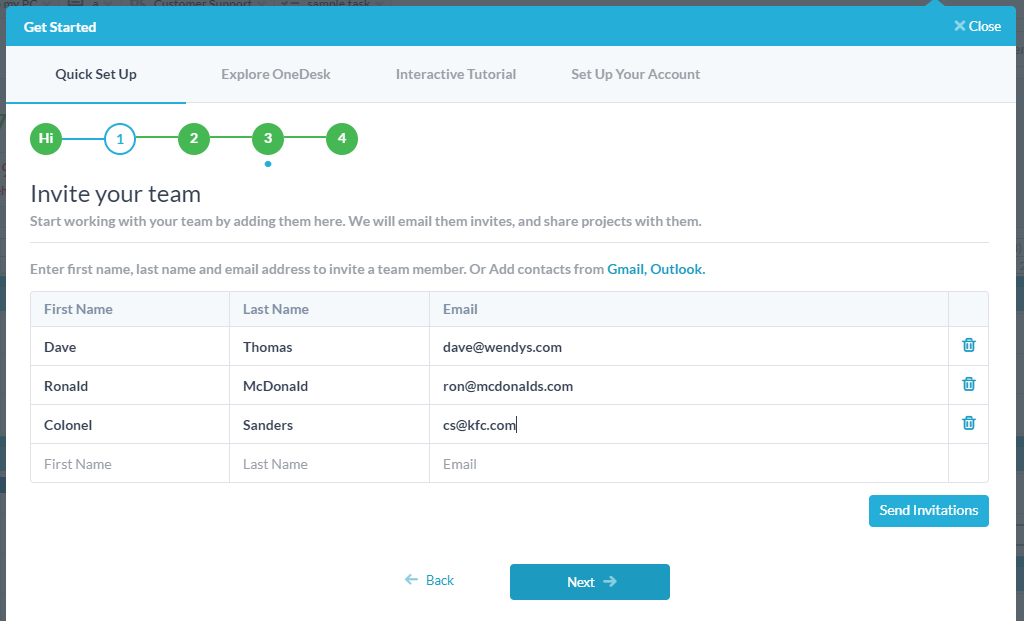Delete Colonel Sanders from the invite list
This screenshot has width=1024, height=621.
[x=968, y=422]
